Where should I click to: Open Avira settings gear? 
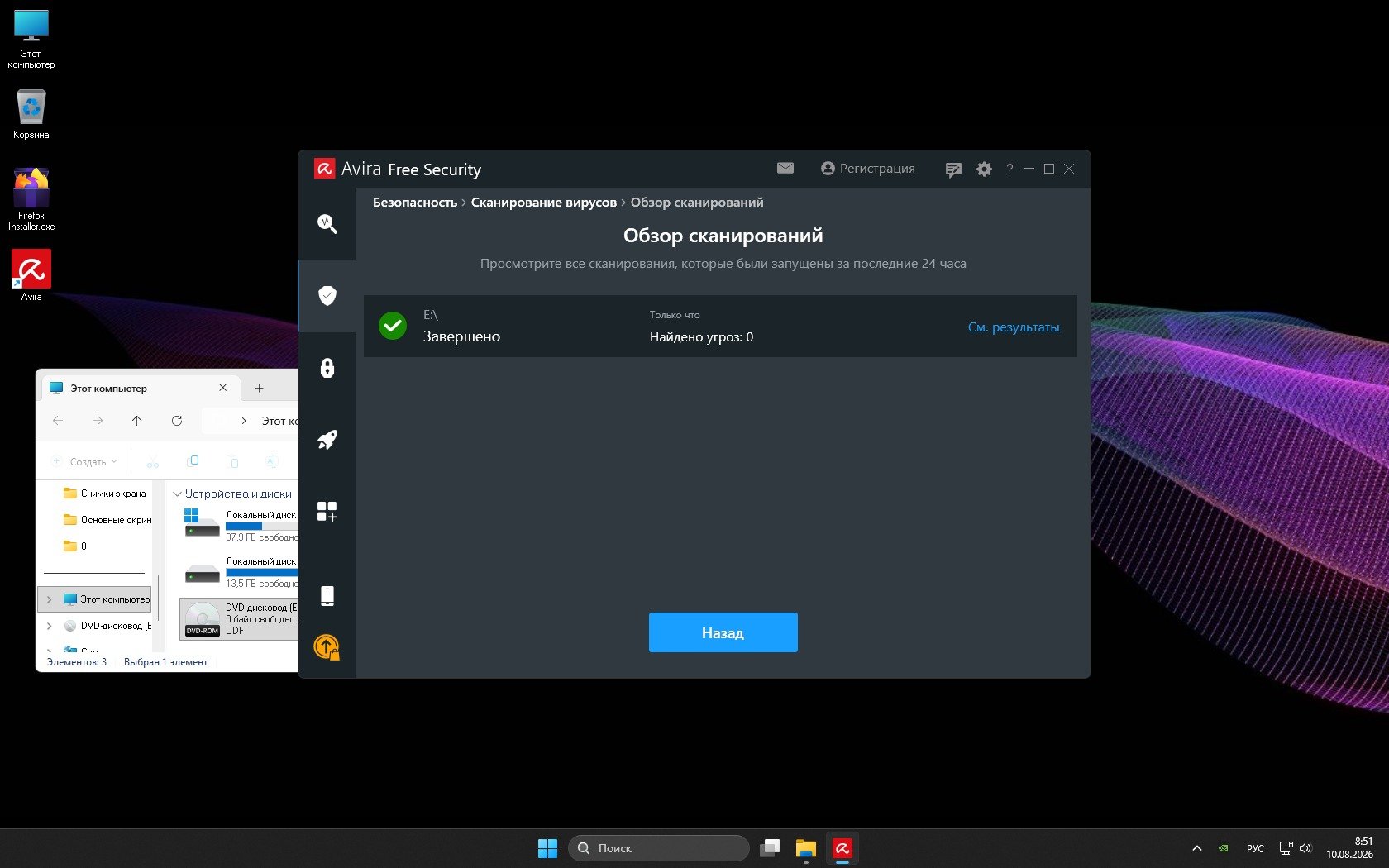(984, 169)
